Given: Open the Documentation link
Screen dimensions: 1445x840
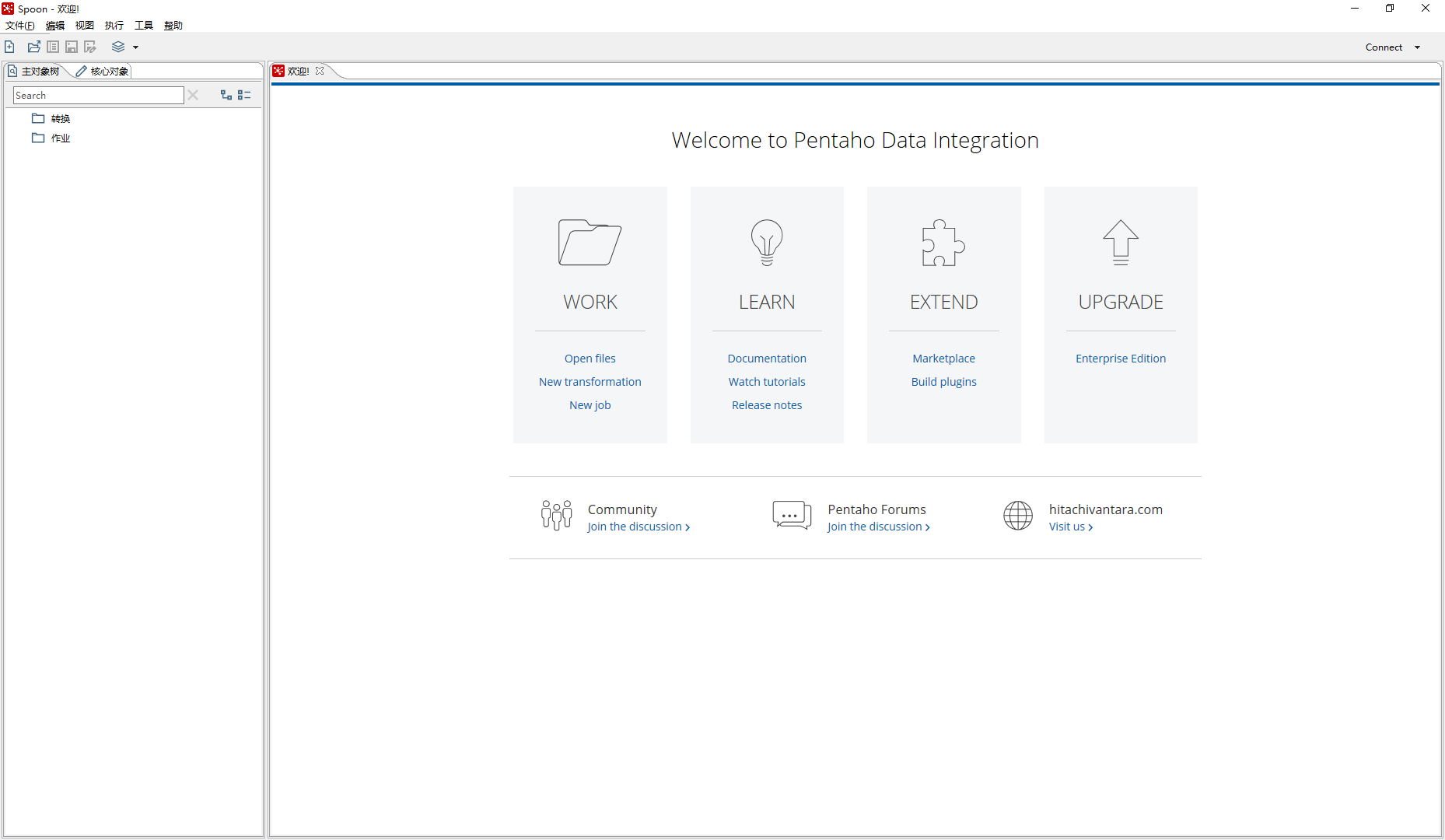Looking at the screenshot, I should [767, 359].
